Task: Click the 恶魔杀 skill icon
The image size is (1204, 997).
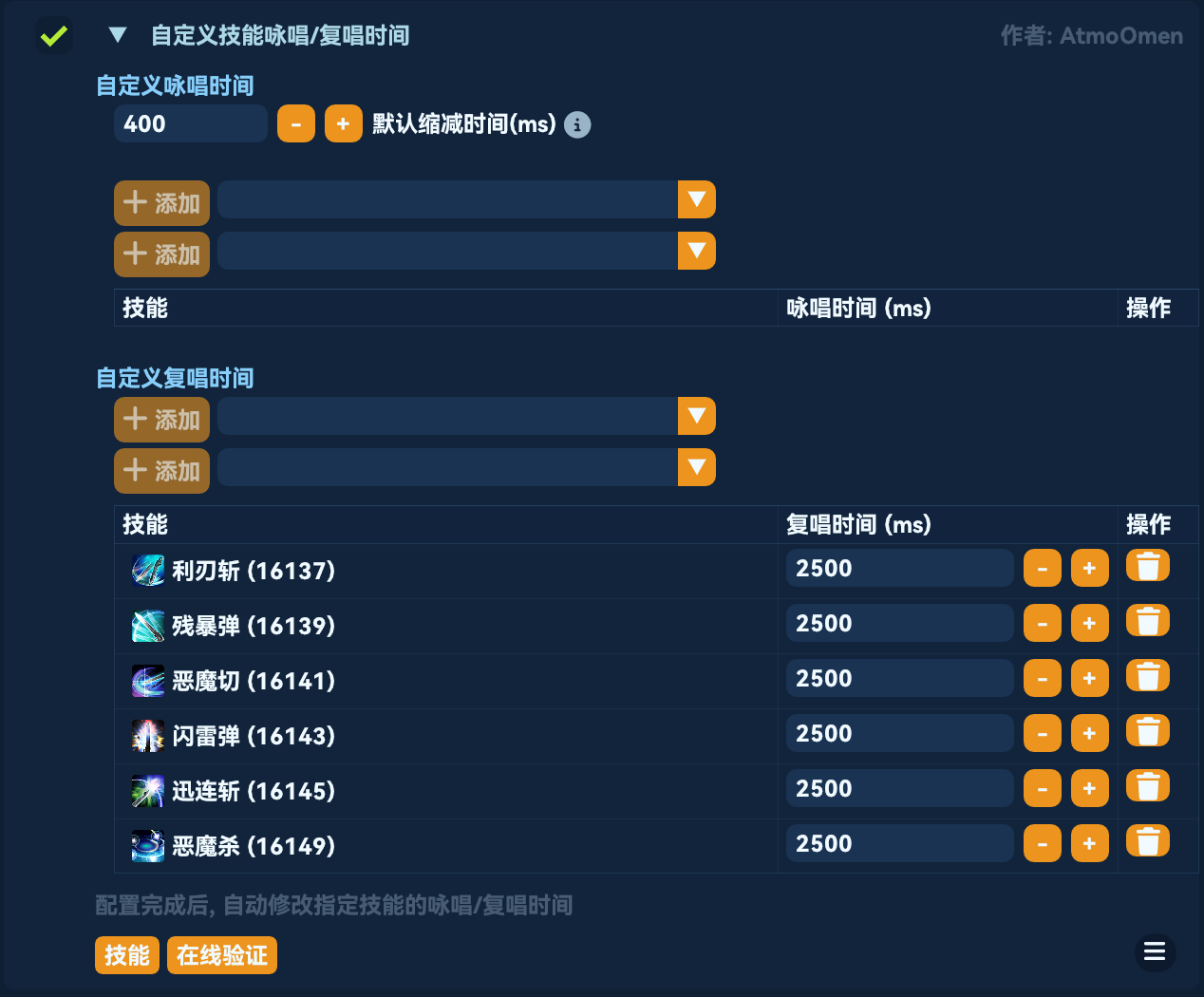Action: coord(148,844)
